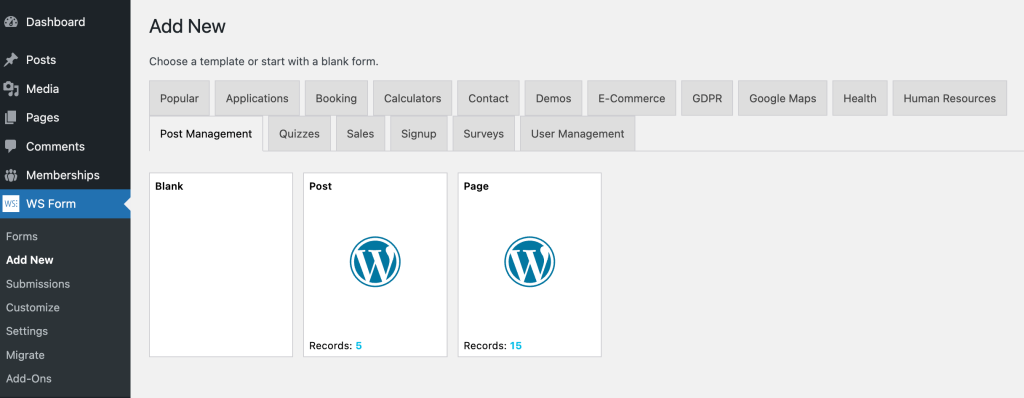Click the WS Form logo icon
The width and height of the screenshot is (1024, 398).
[x=11, y=203]
